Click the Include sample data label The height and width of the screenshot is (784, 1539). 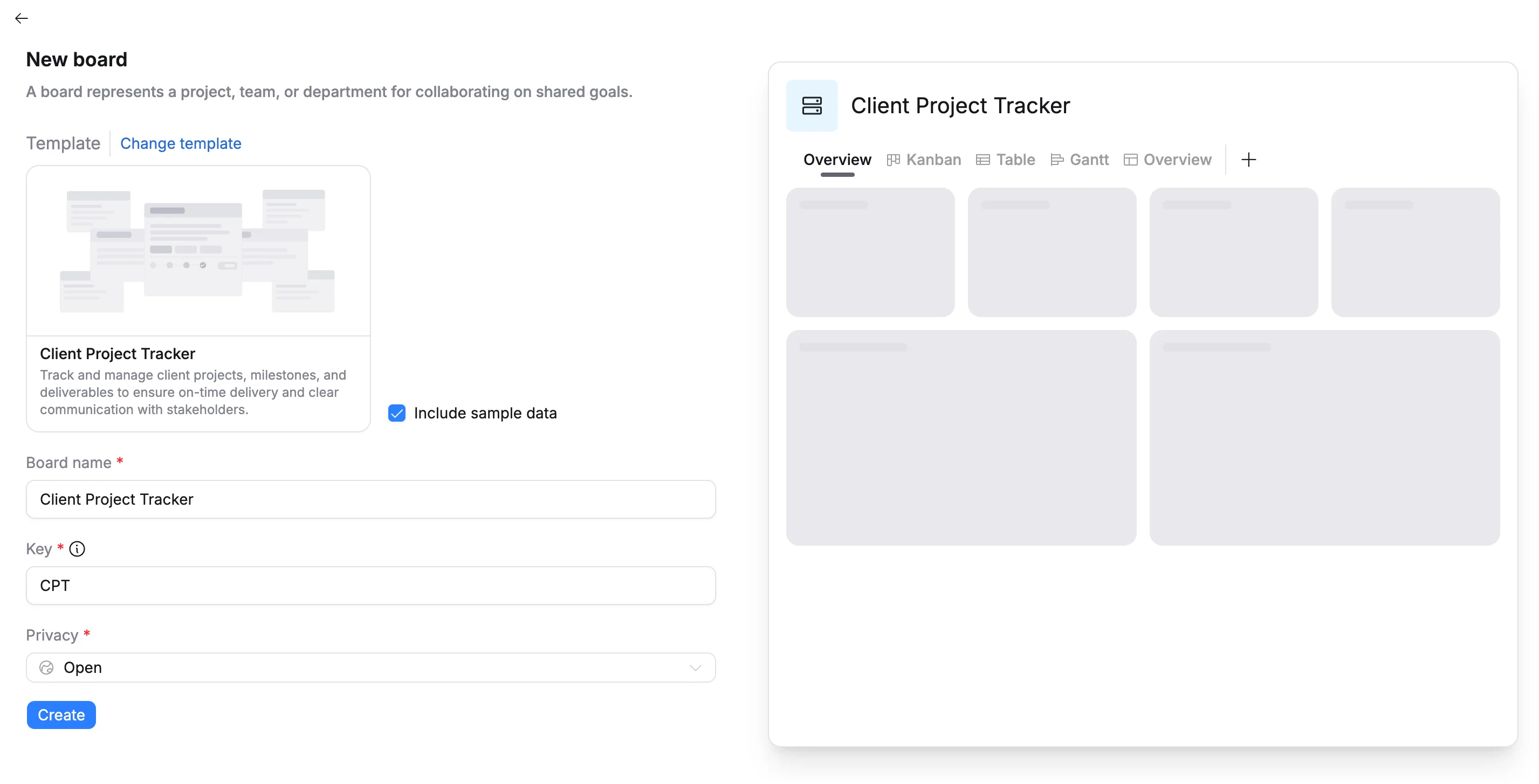click(x=485, y=413)
